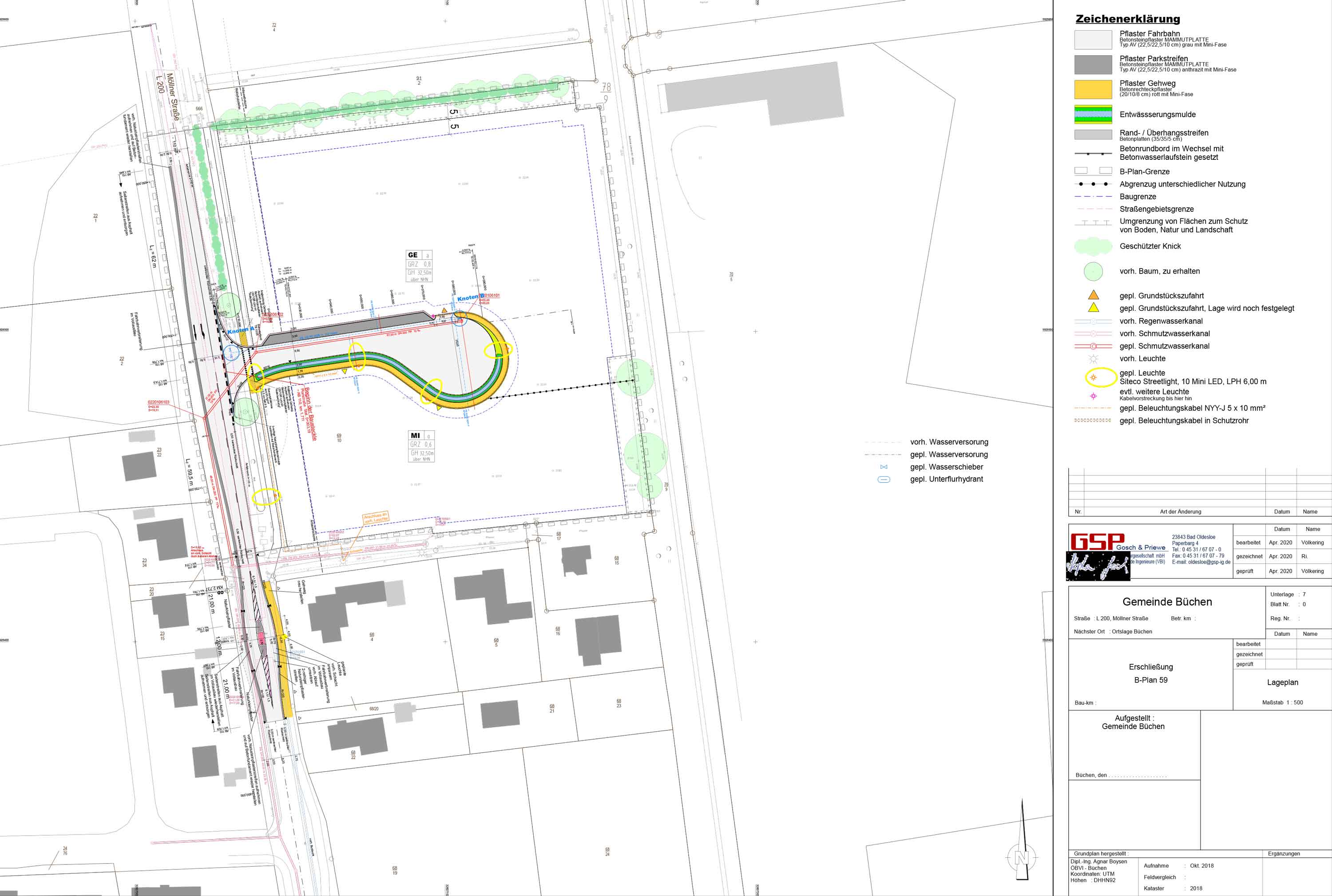The image size is (1332, 896).
Task: Select the yellow Pflaster Gehweg swatch
Action: [1093, 90]
